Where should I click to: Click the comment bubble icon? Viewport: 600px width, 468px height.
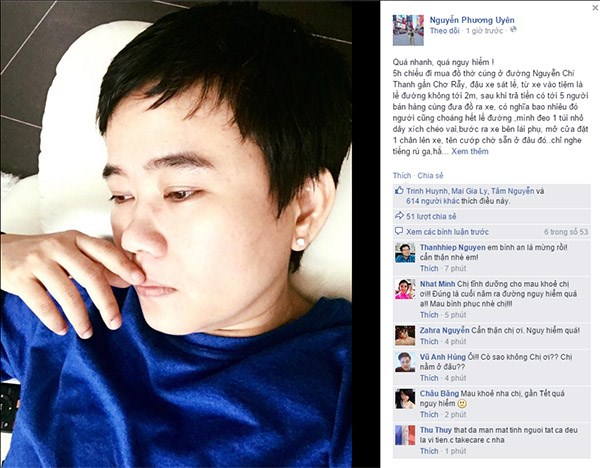(399, 231)
